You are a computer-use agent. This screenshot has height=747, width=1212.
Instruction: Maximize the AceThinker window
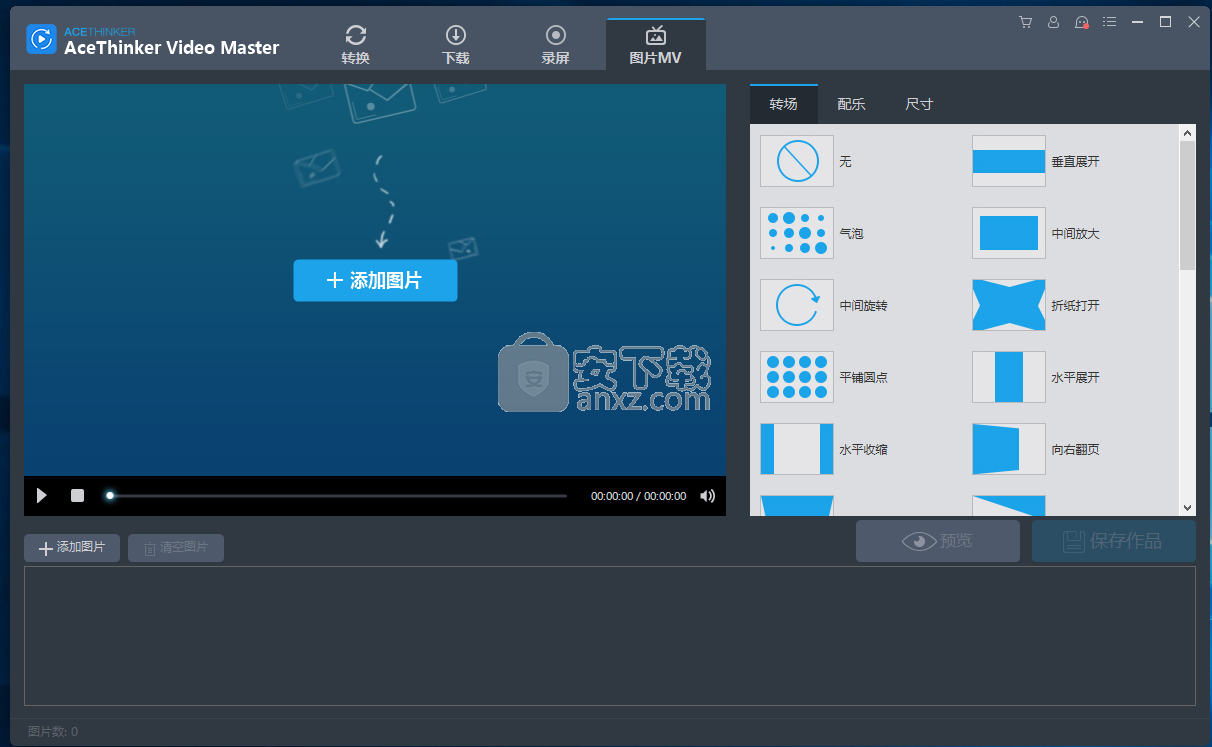point(1165,22)
